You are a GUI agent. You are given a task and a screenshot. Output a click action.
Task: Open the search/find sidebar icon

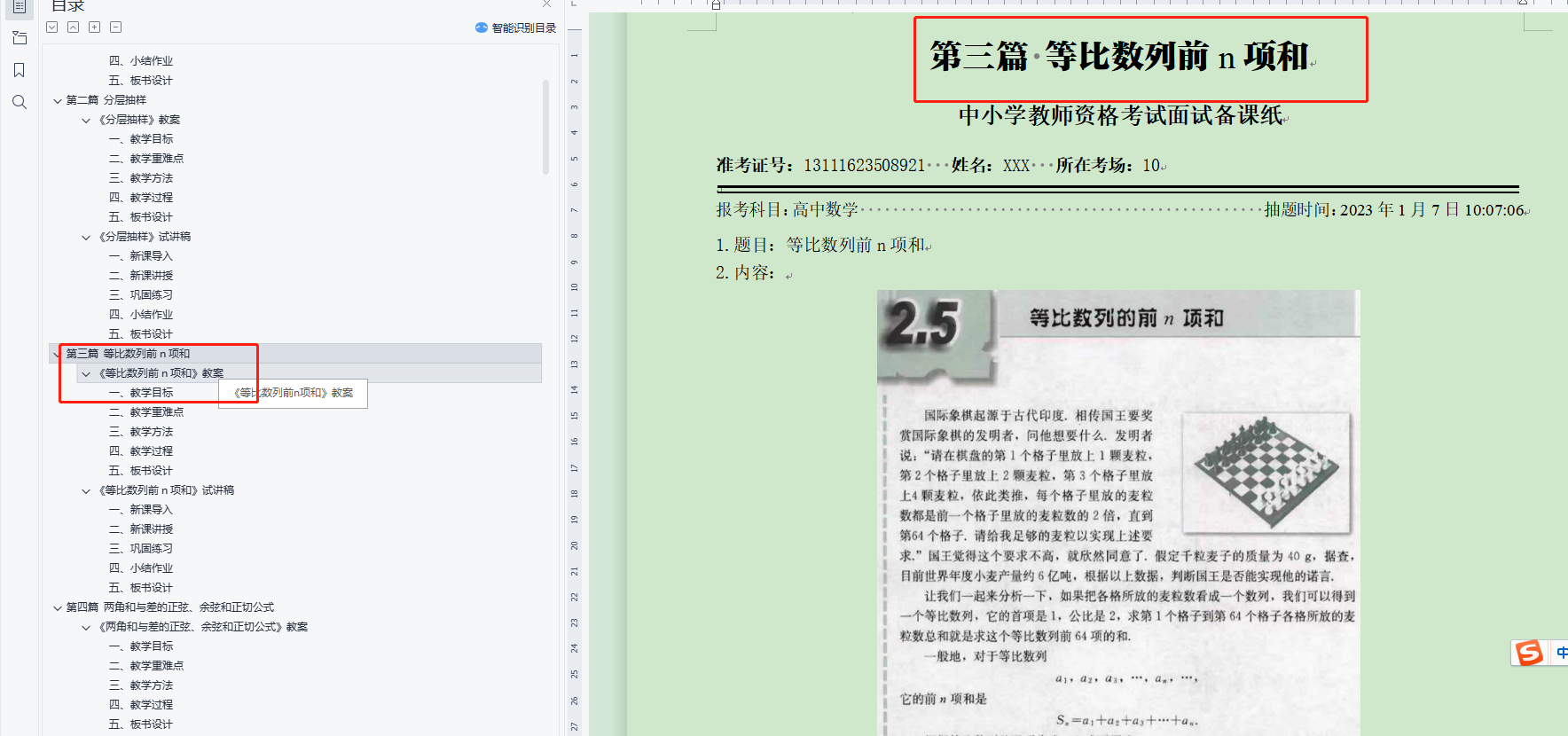(20, 102)
